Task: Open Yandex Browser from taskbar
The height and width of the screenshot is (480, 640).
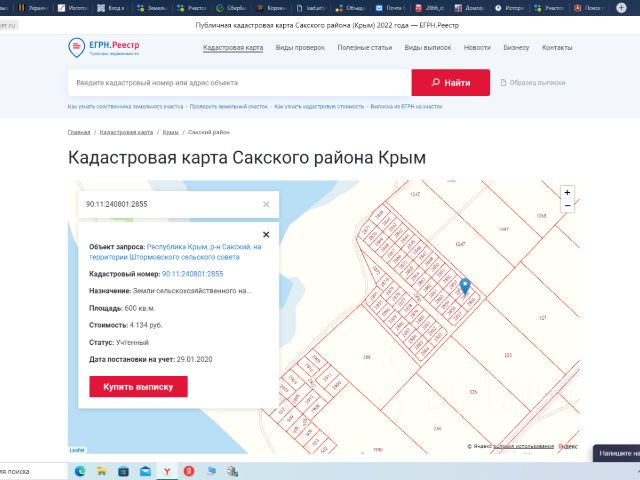Action: coord(167,471)
